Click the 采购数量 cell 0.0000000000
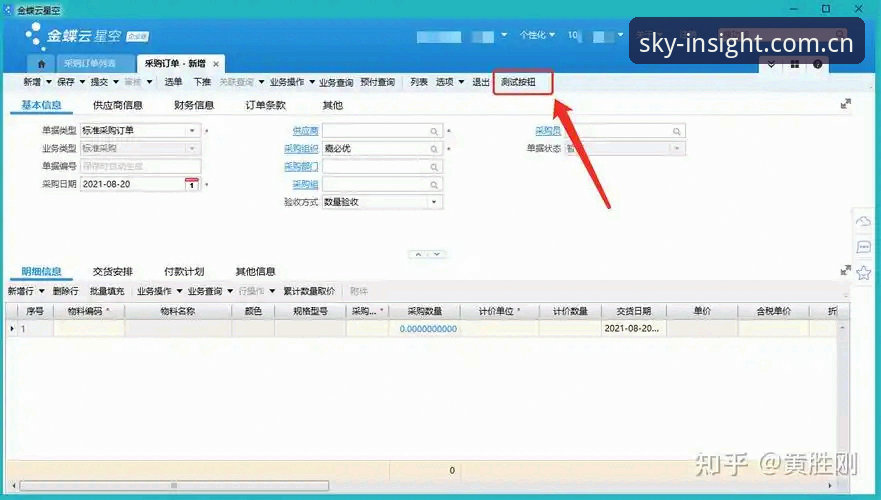This screenshot has width=881, height=500. click(x=424, y=329)
